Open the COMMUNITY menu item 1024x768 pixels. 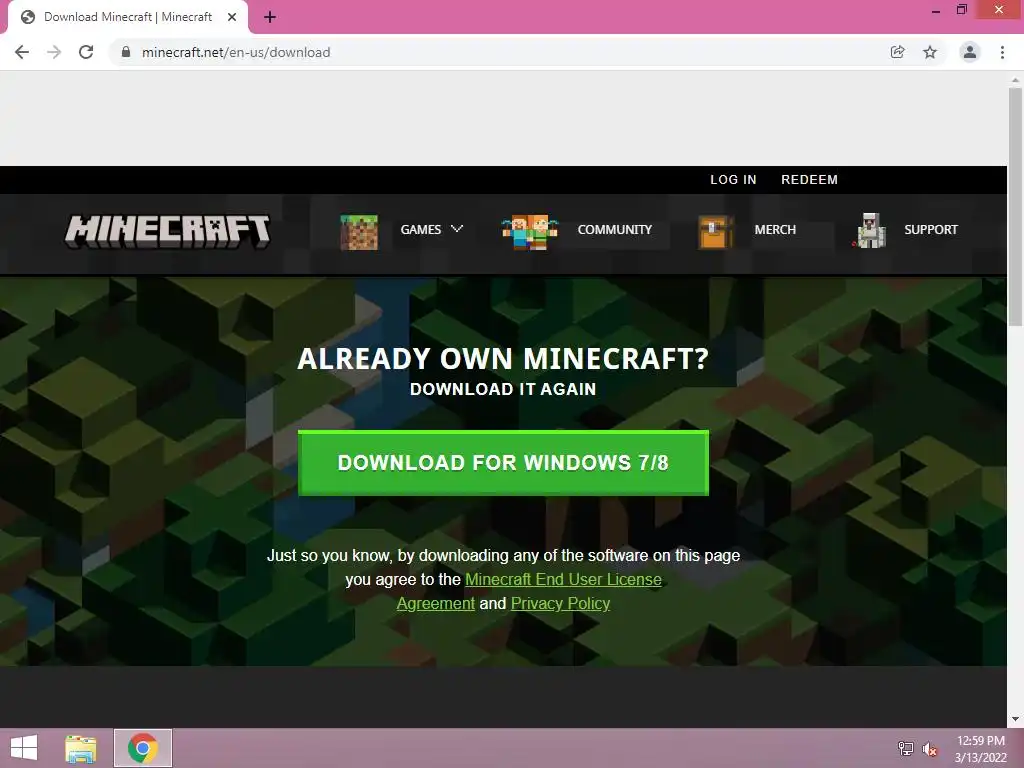pyautogui.click(x=615, y=230)
